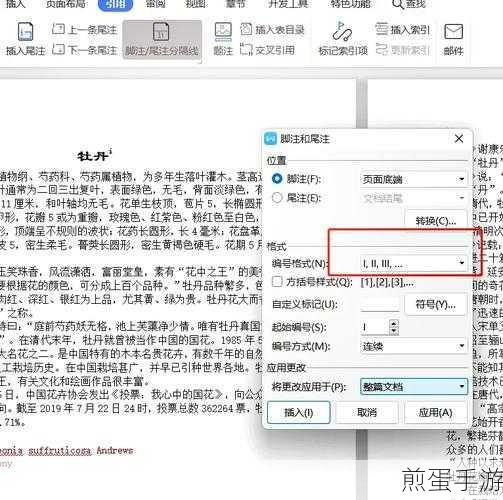The width and height of the screenshot is (503, 500).
Task: Open numbering mode dropdown (连续)
Action: (x=413, y=346)
